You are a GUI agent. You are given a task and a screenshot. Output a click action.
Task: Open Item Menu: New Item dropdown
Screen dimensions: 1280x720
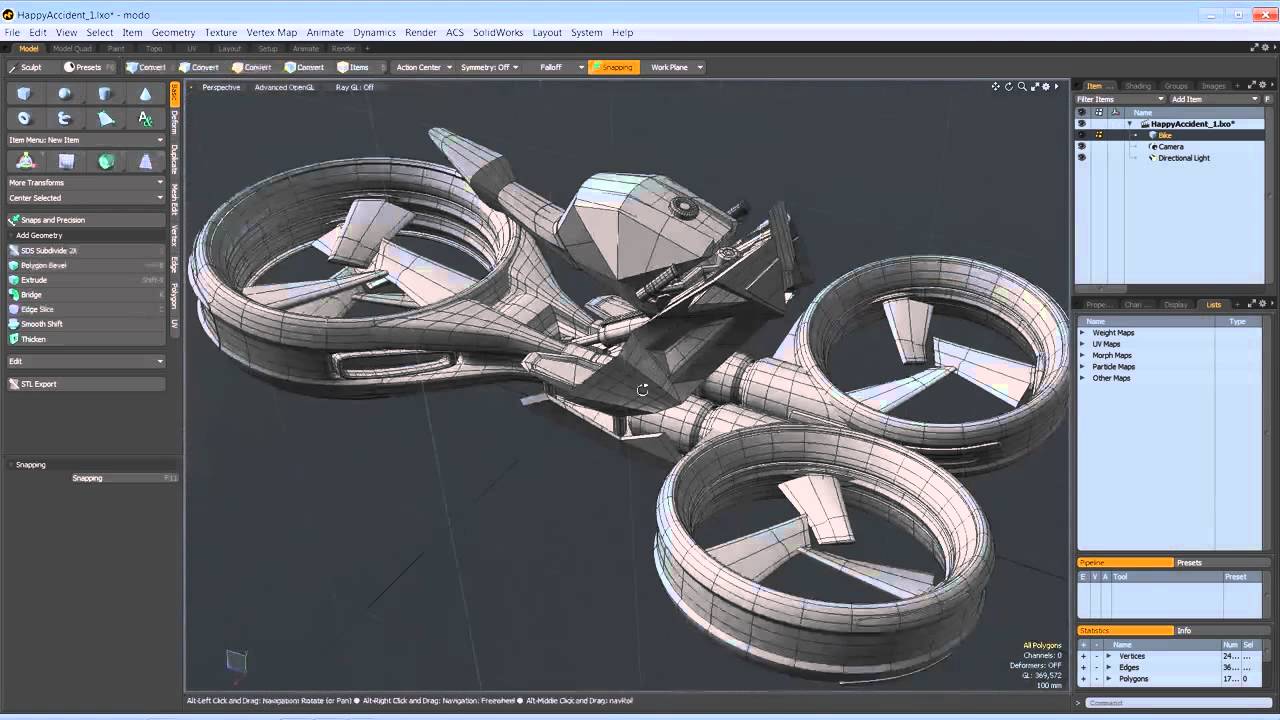click(x=85, y=140)
